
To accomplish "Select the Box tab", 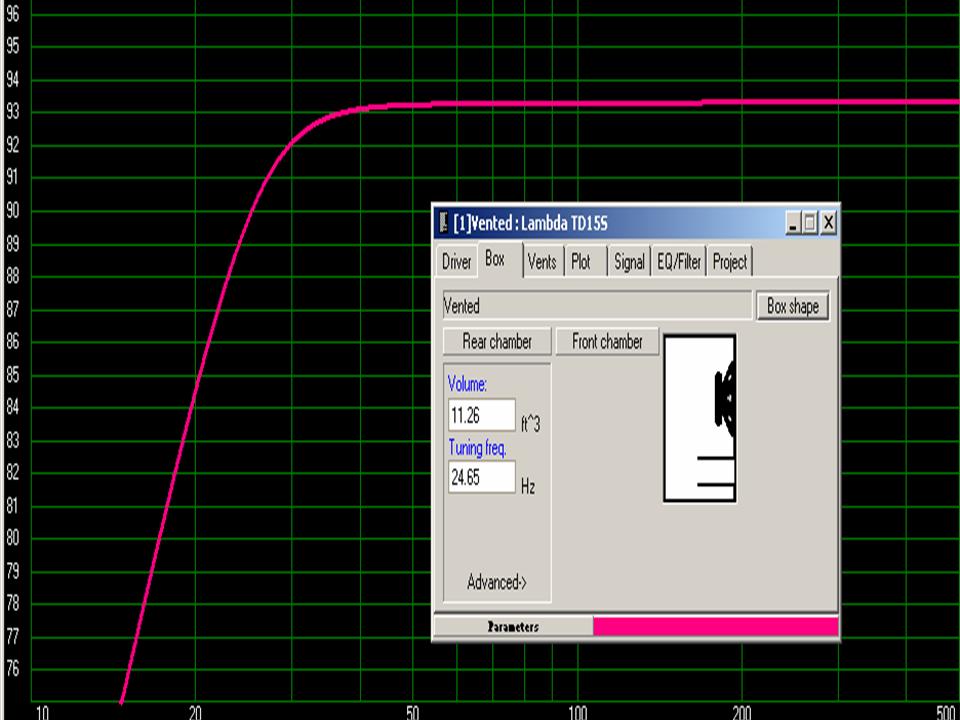I will coord(500,260).
